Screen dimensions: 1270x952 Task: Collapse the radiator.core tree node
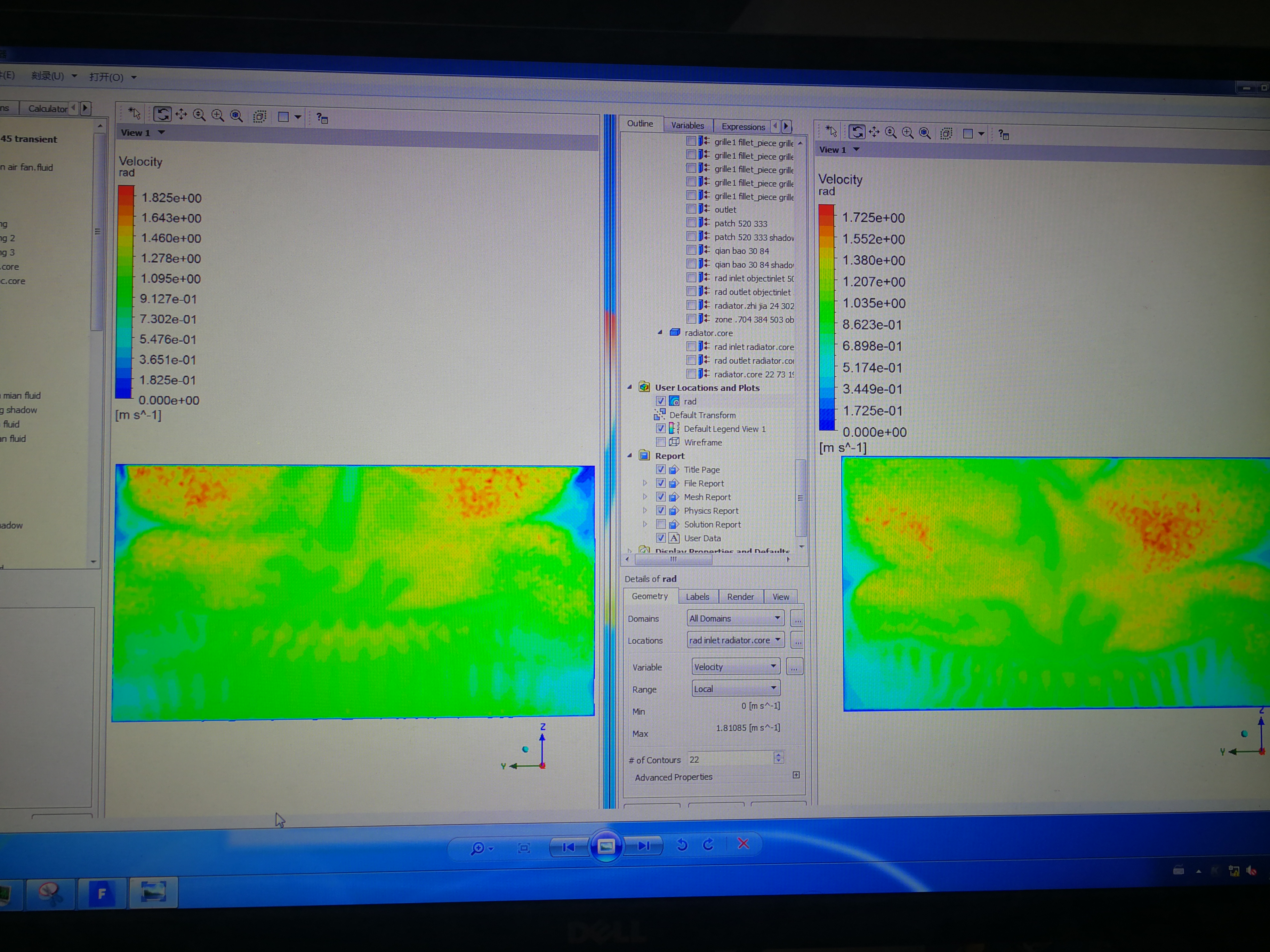click(660, 333)
